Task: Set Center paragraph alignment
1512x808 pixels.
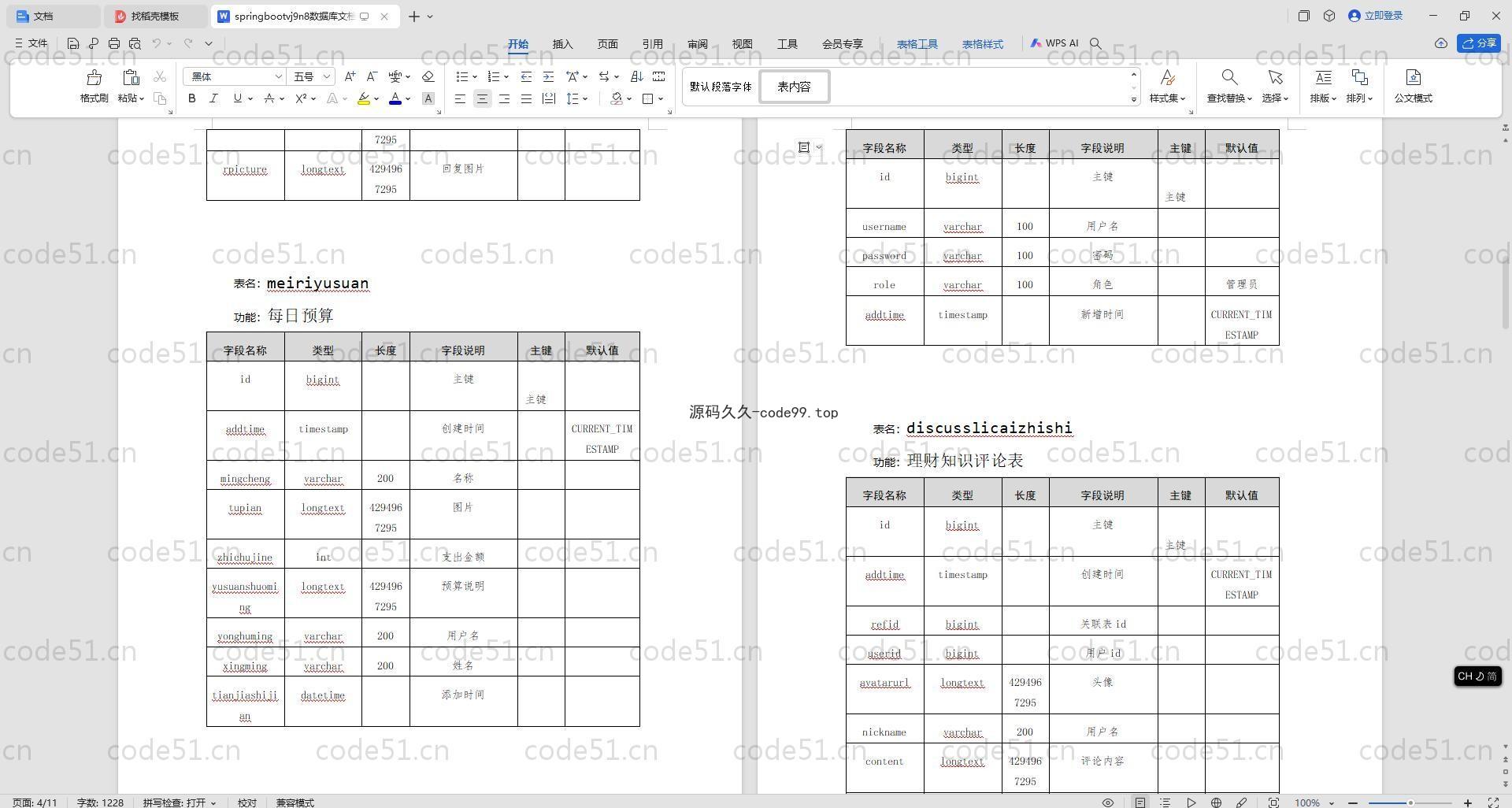Action: [x=482, y=98]
